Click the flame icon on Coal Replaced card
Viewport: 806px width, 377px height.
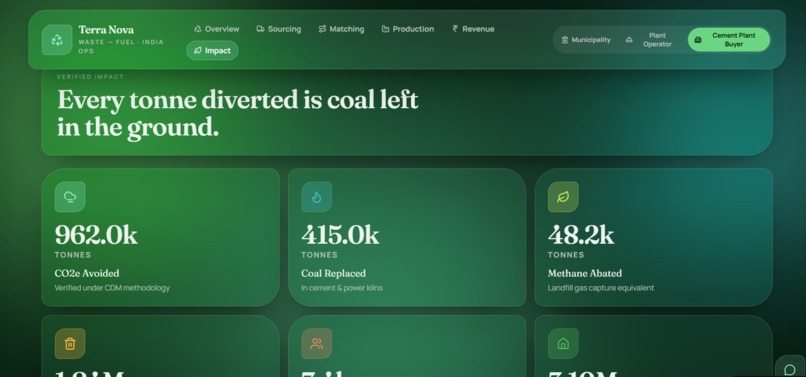[317, 196]
